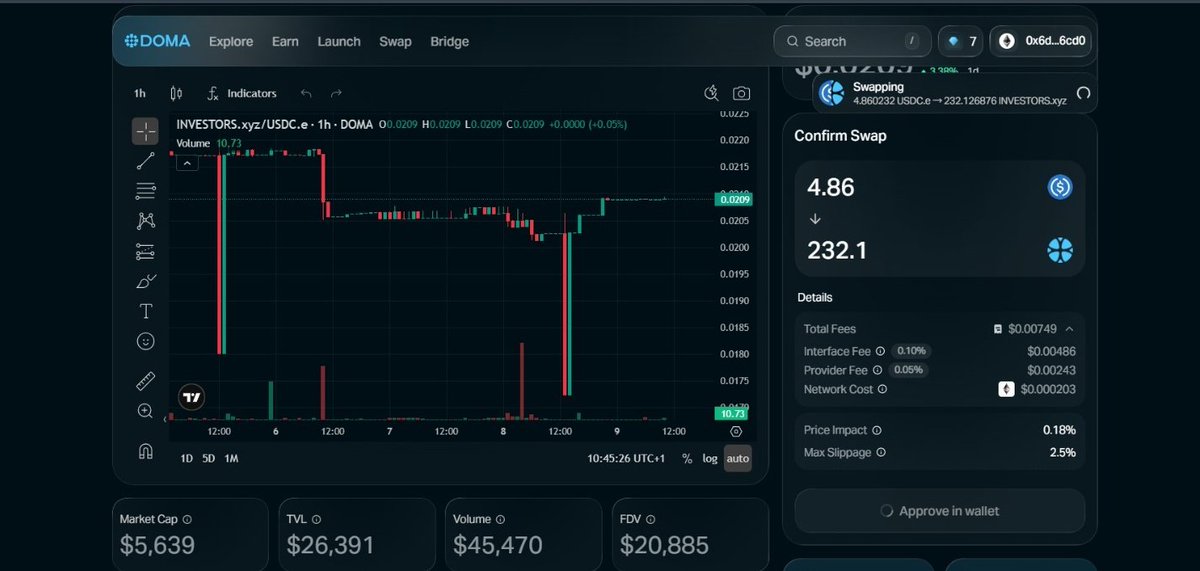Click the Volume 10.73 legend label
The width and height of the screenshot is (1200, 571).
(x=209, y=143)
